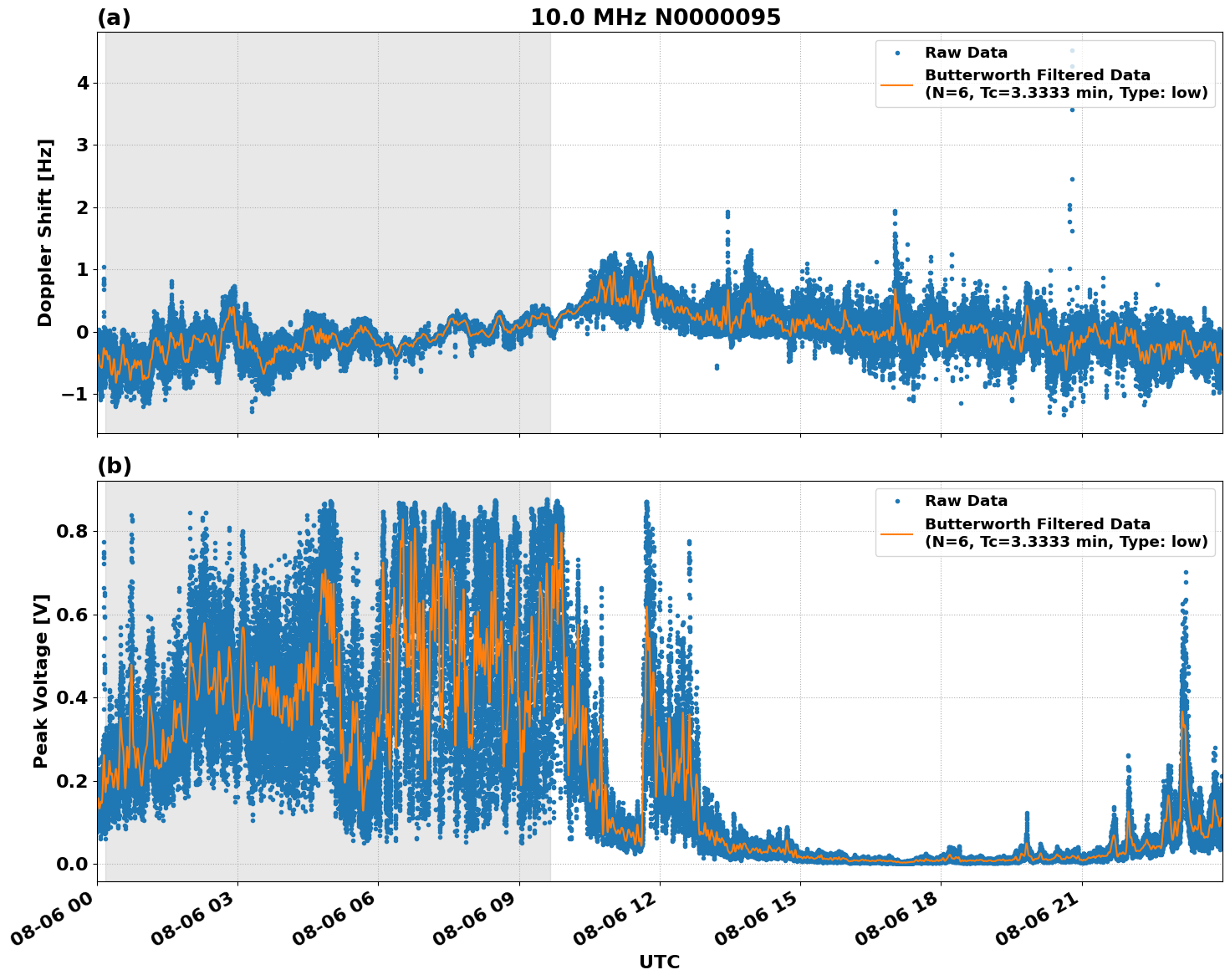Screen dimensions: 1230x980
Task: Click the Raw Data dot marker in panel (b) legend
Action: click(x=898, y=502)
